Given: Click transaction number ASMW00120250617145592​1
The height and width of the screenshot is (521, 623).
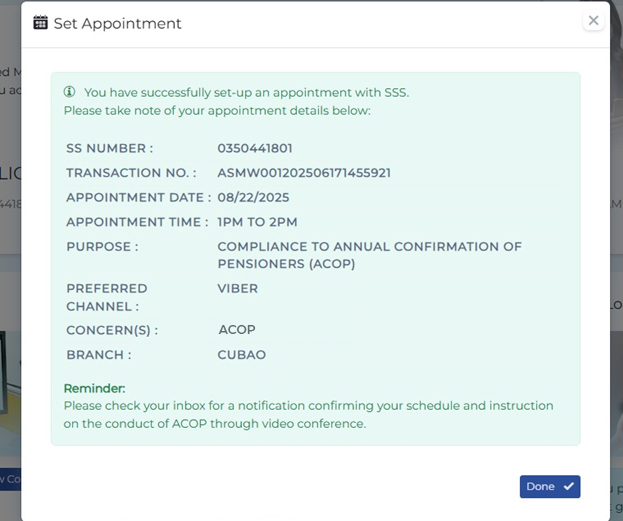Looking at the screenshot, I should [304, 173].
